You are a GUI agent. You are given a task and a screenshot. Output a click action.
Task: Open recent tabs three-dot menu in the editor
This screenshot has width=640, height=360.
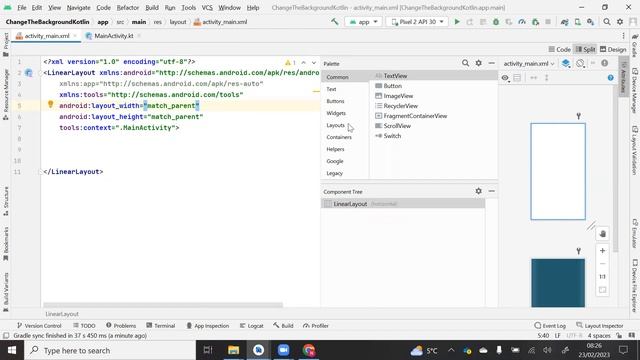point(623,36)
